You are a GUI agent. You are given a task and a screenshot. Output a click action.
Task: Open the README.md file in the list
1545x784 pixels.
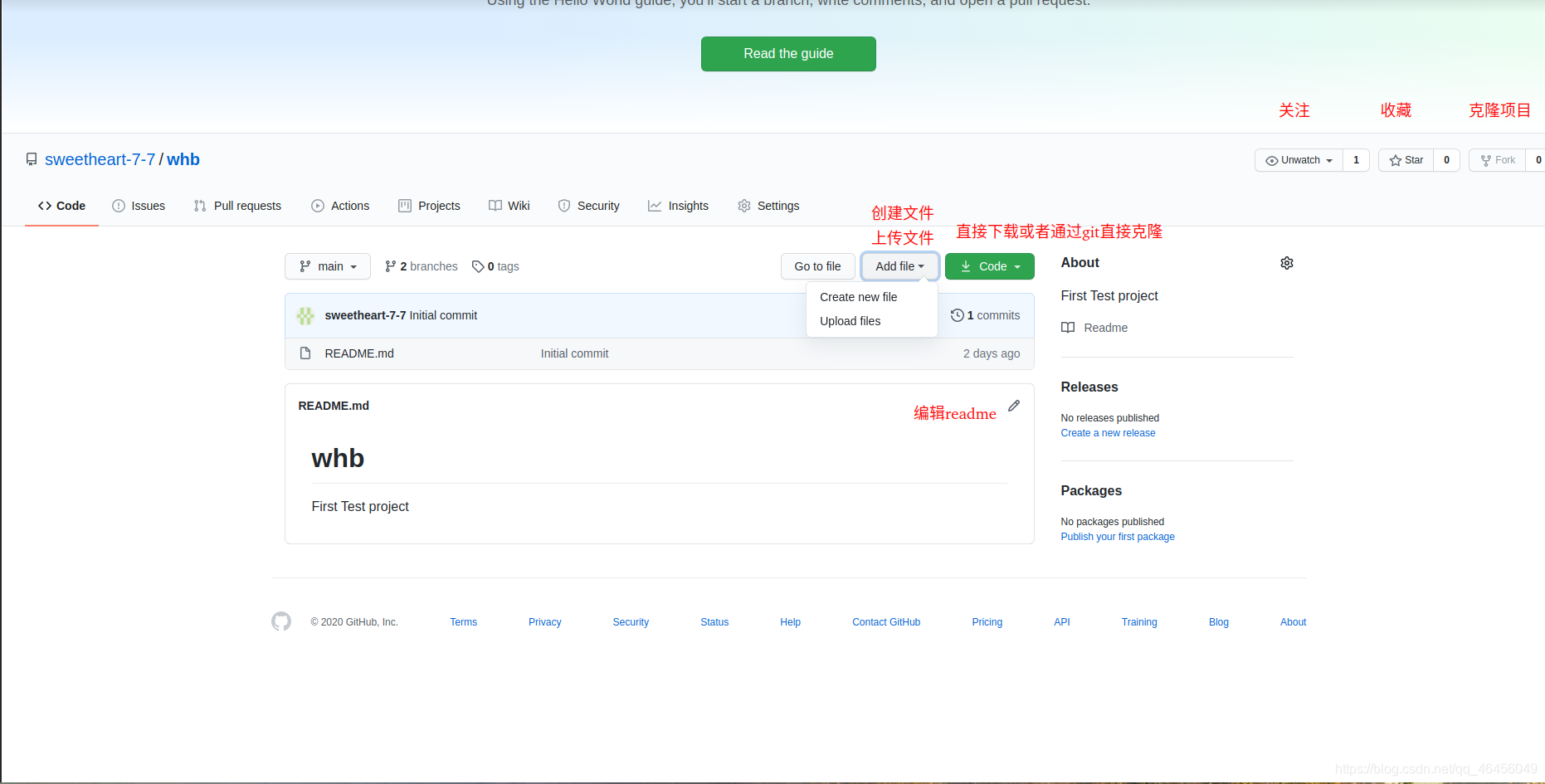coord(359,353)
